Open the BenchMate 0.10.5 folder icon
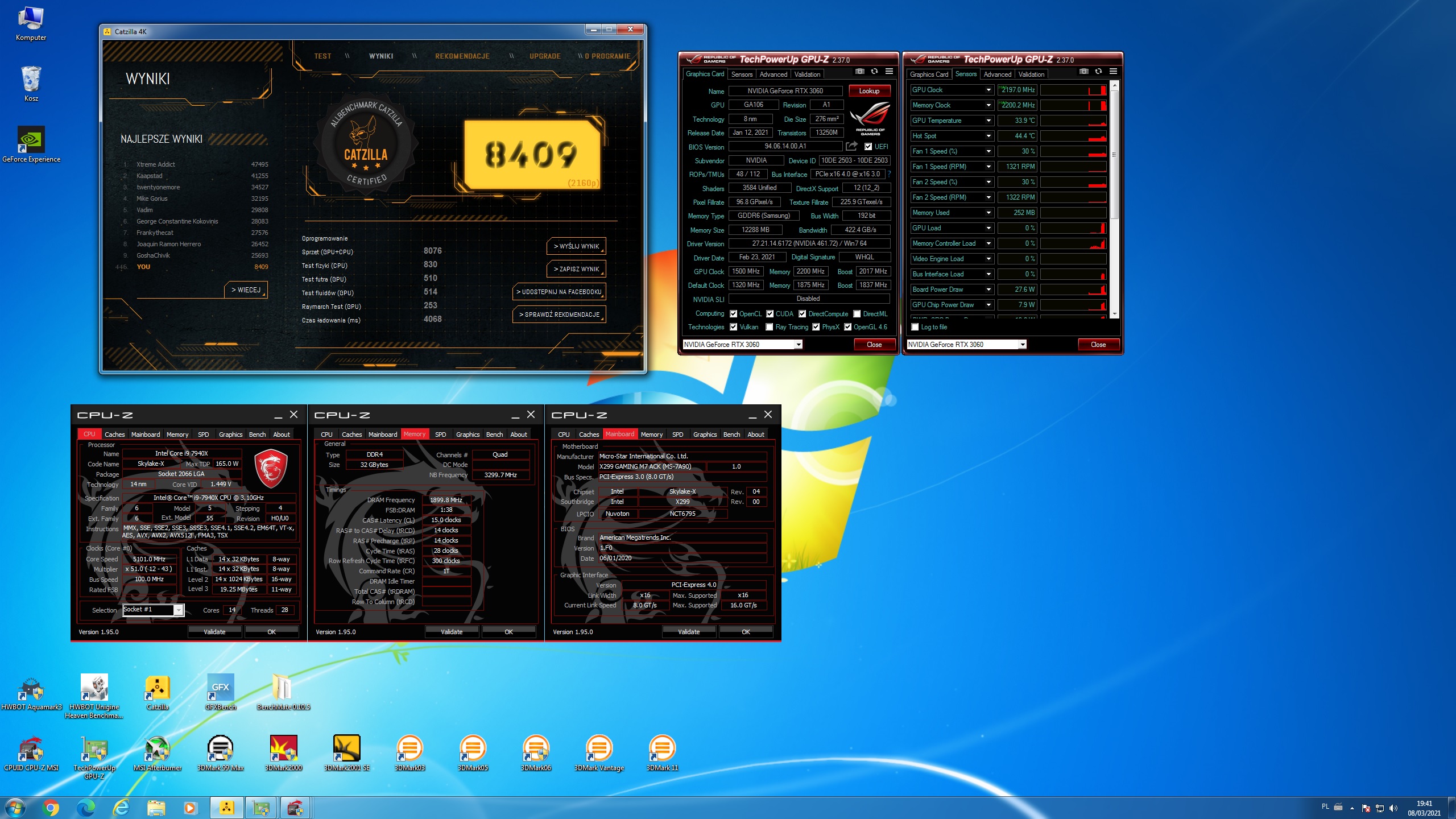The width and height of the screenshot is (1456, 819). pos(283,693)
